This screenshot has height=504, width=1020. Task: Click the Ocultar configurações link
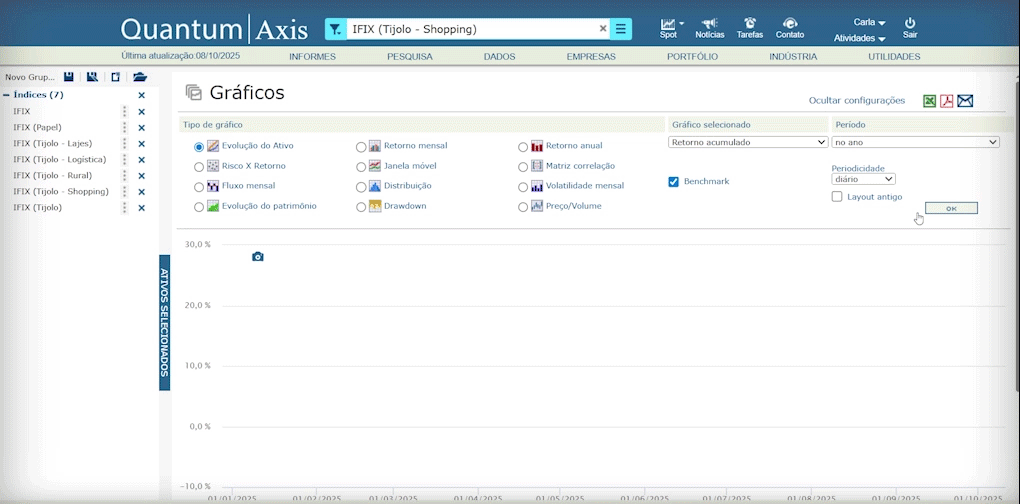[856, 101]
